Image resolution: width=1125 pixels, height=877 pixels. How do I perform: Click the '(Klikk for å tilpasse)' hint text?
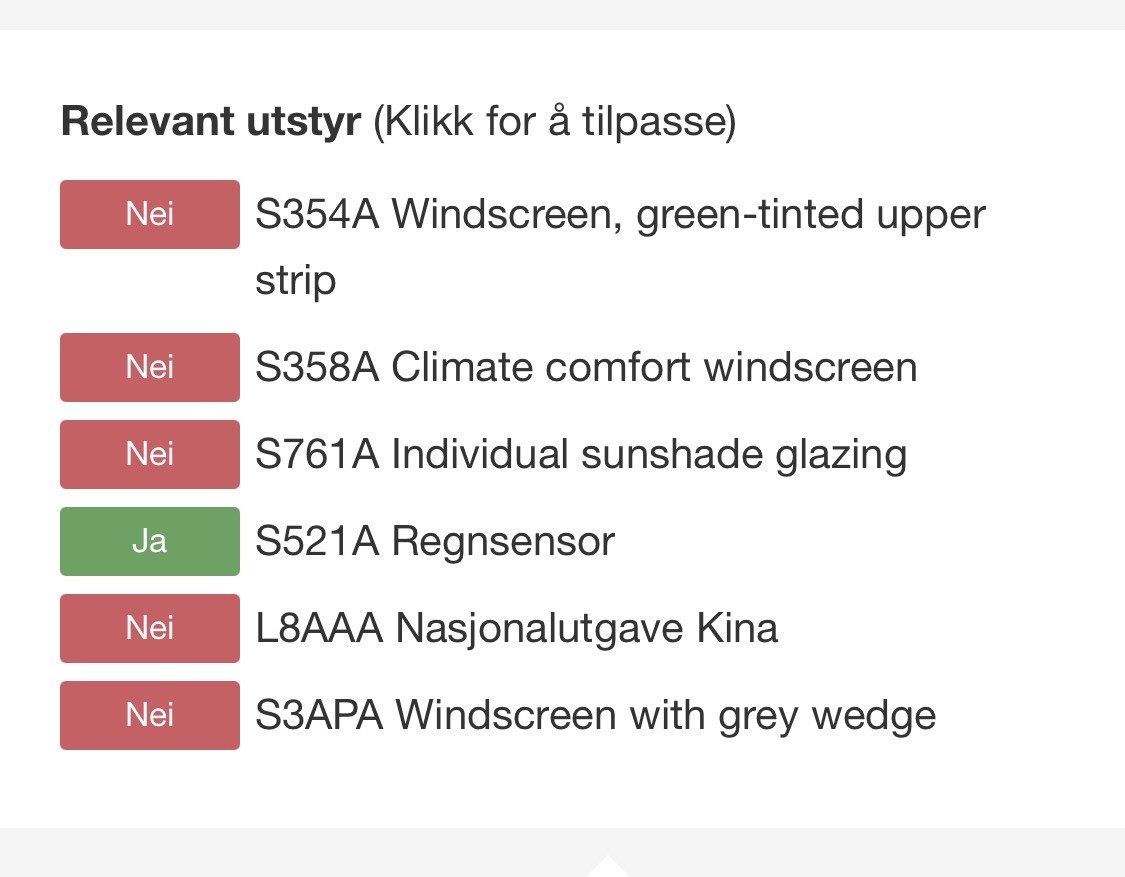click(554, 122)
